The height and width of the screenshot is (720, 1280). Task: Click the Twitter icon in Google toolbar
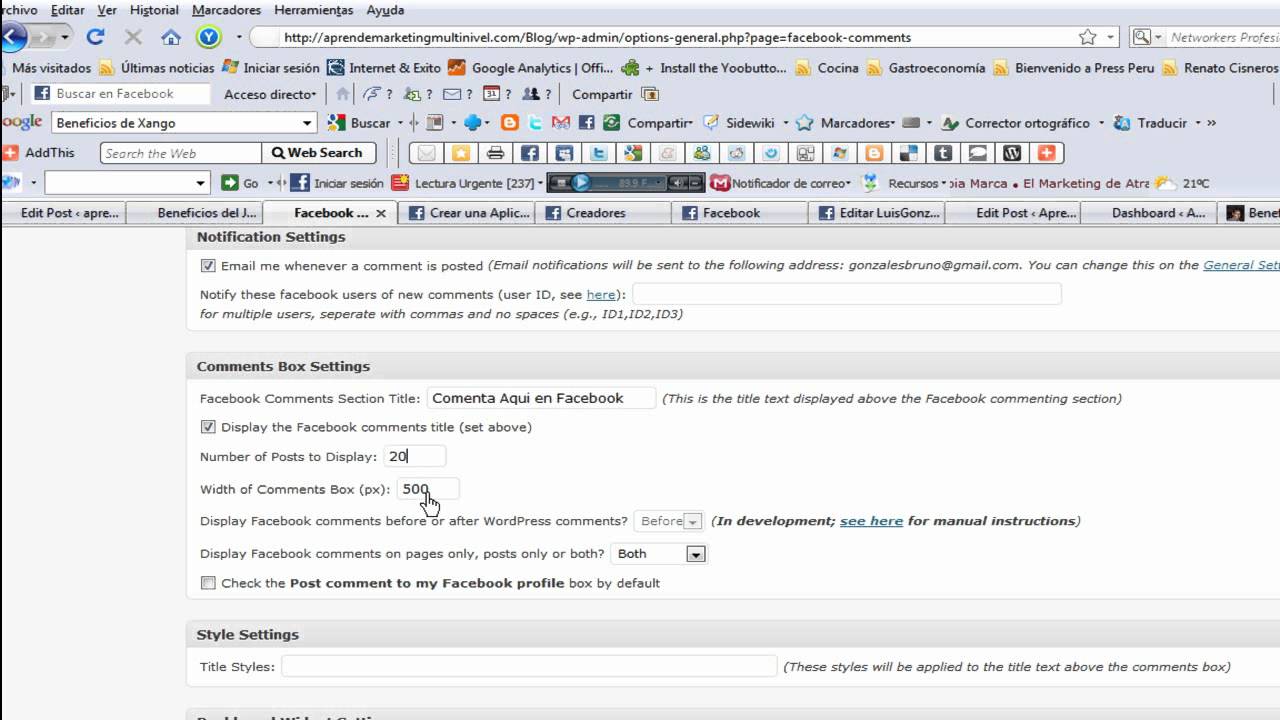[x=535, y=123]
